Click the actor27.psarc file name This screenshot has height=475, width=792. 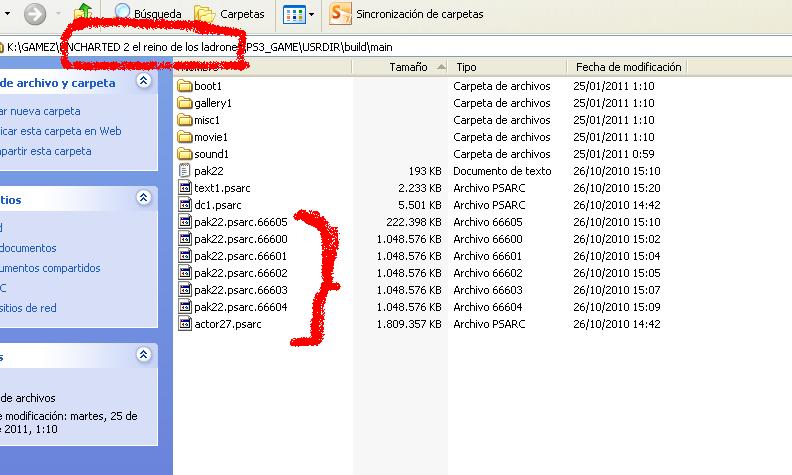(x=228, y=324)
